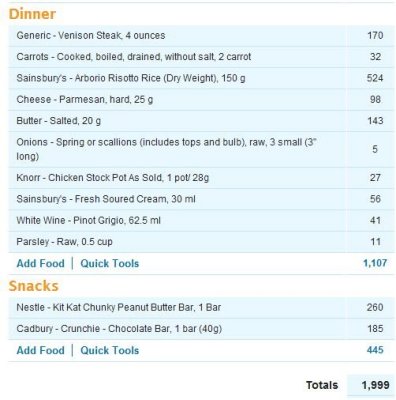
Task: Select the Venison Steak entry
Action: pos(91,35)
